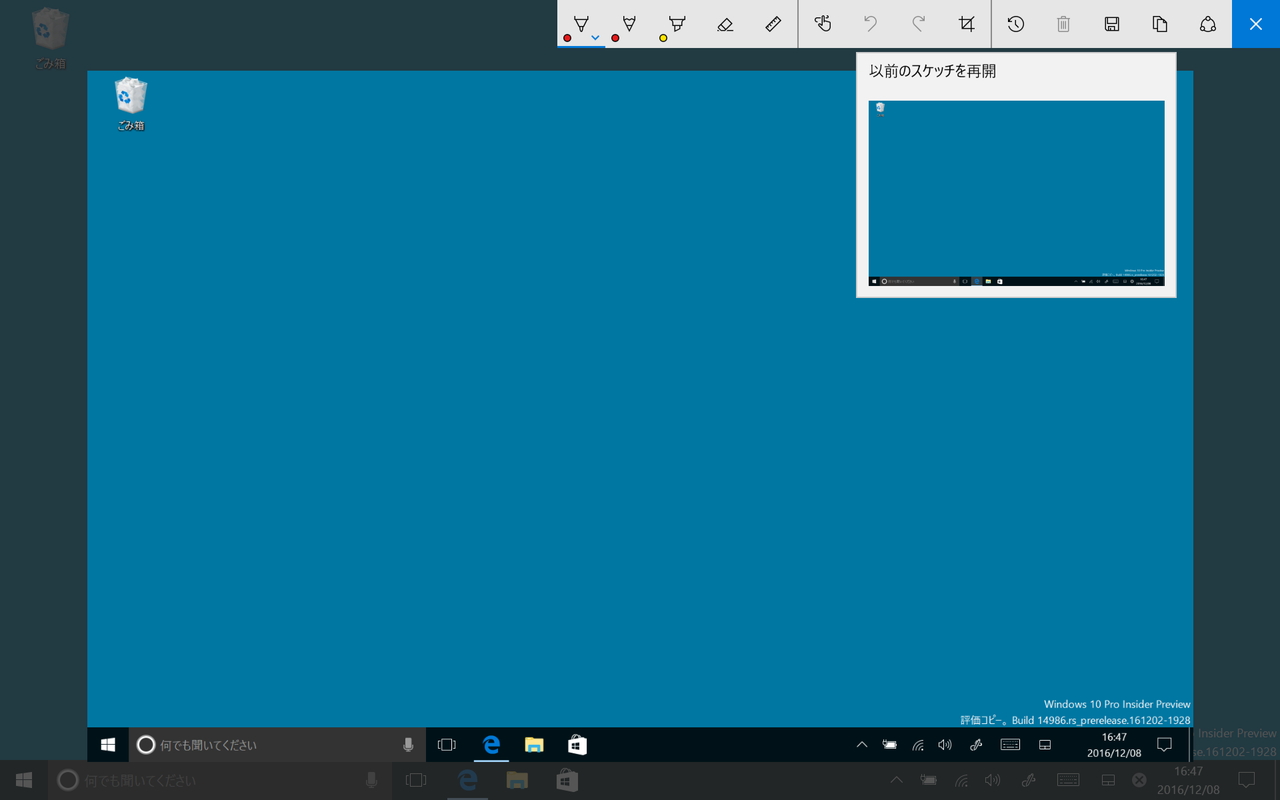Save the sketch to disk
The image size is (1280, 800).
[1111, 23]
